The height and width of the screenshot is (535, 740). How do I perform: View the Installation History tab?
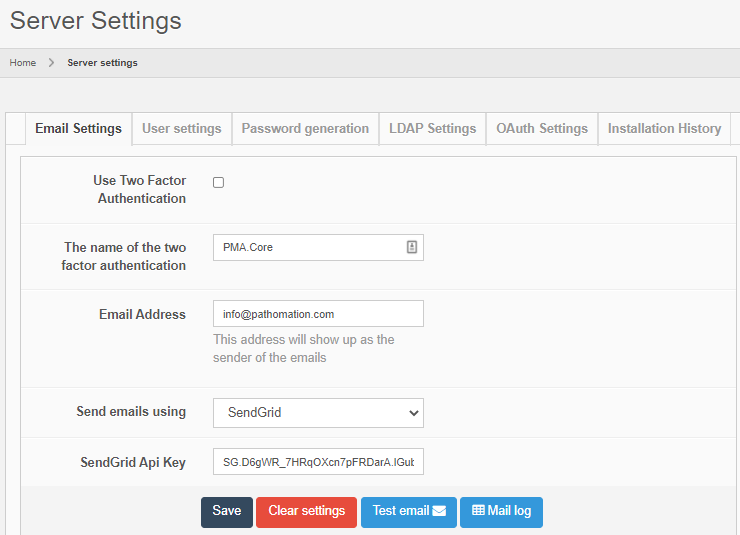coord(664,128)
